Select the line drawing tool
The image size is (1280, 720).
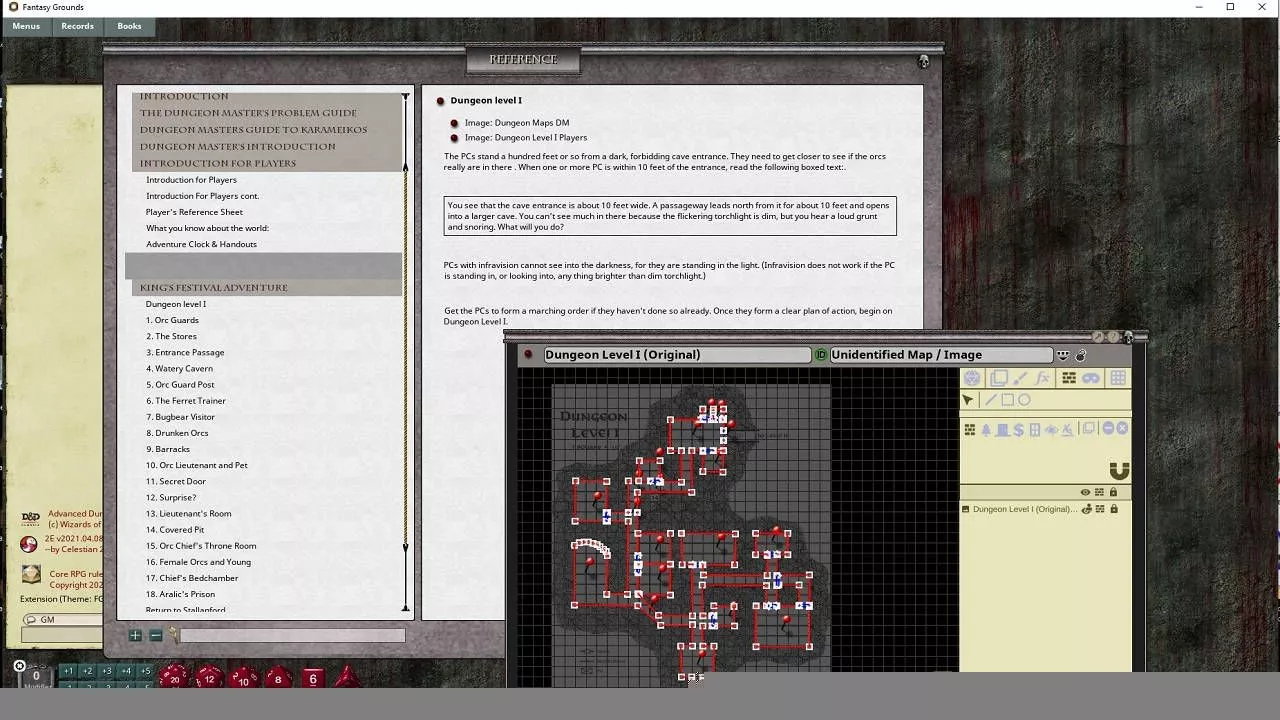[991, 400]
